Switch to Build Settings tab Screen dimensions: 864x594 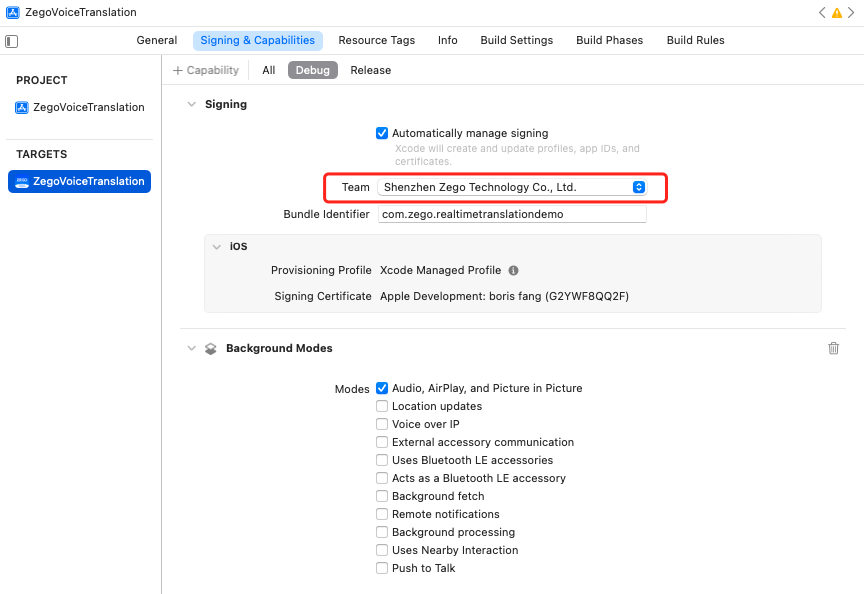point(516,40)
